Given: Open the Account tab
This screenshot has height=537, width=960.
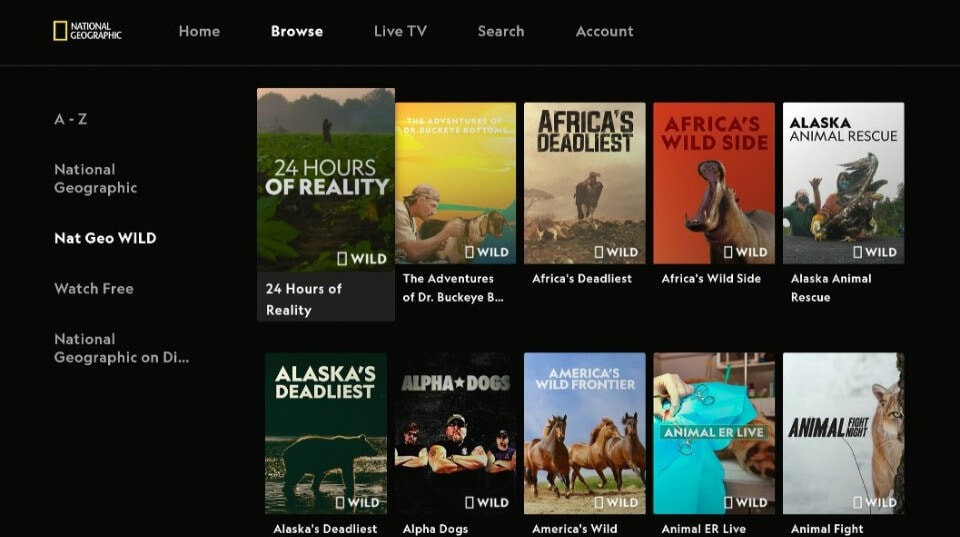Looking at the screenshot, I should click(604, 31).
